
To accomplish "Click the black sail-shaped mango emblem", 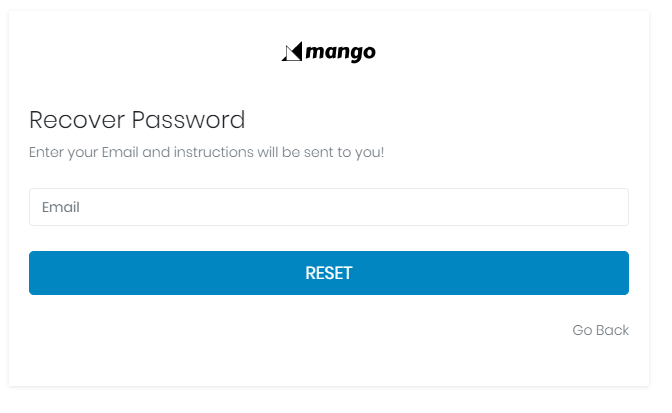I will coord(291,52).
